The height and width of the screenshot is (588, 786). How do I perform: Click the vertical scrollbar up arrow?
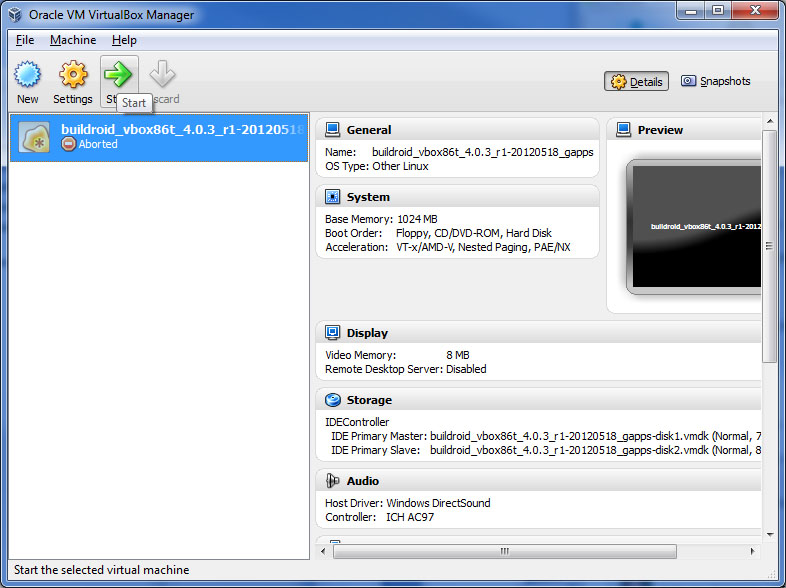point(770,122)
